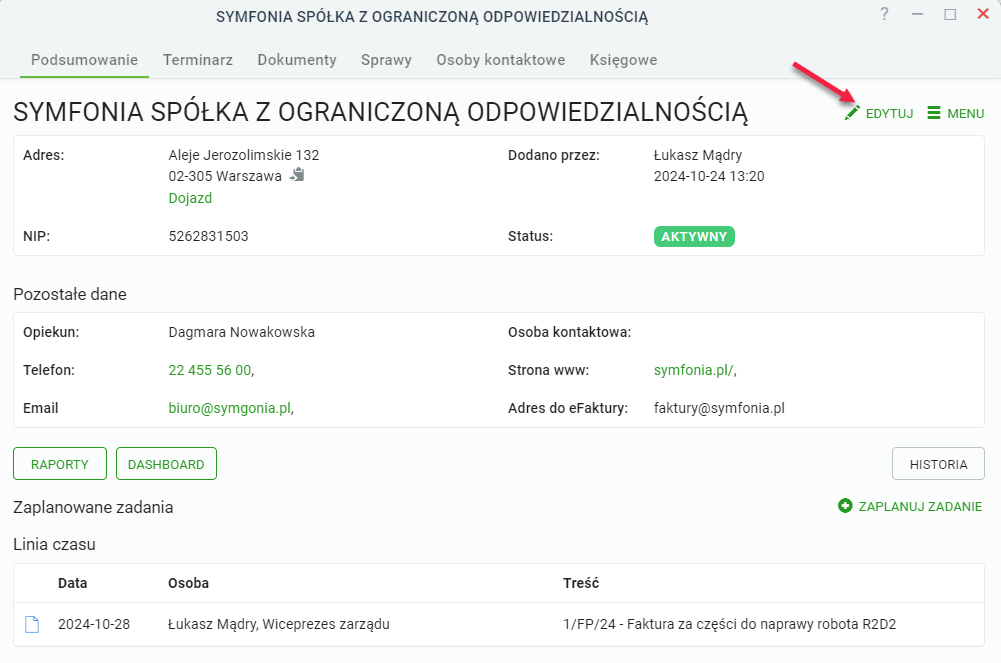The image size is (1001, 663).
Task: Open the hamburger Menu icon
Action: click(x=934, y=113)
